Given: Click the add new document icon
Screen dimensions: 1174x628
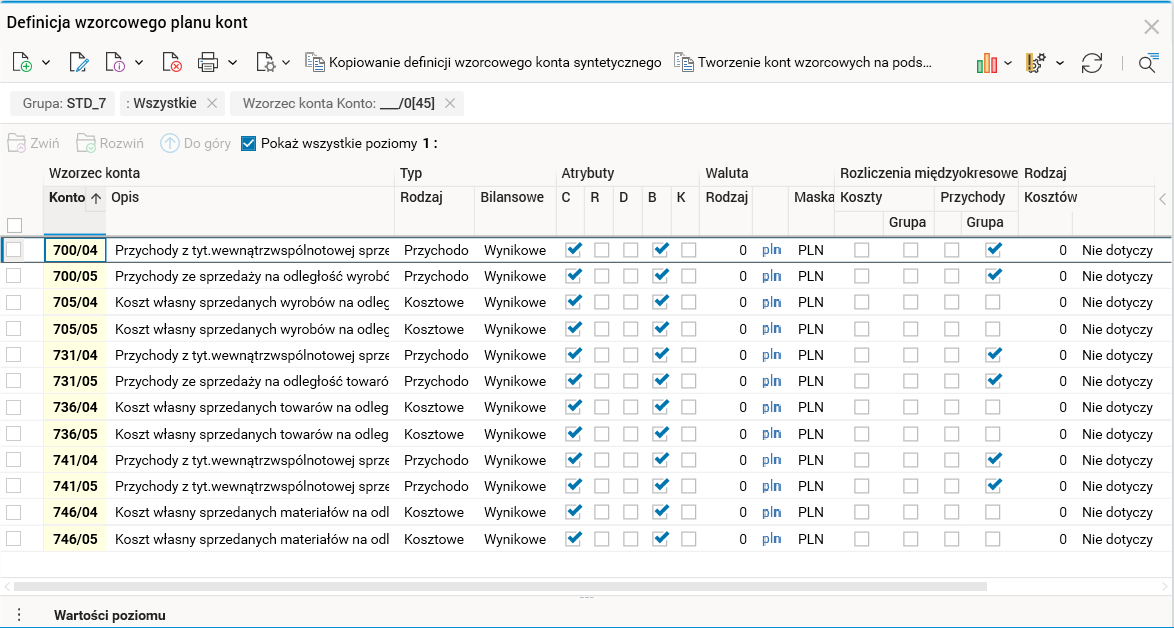Looking at the screenshot, I should point(22,63).
